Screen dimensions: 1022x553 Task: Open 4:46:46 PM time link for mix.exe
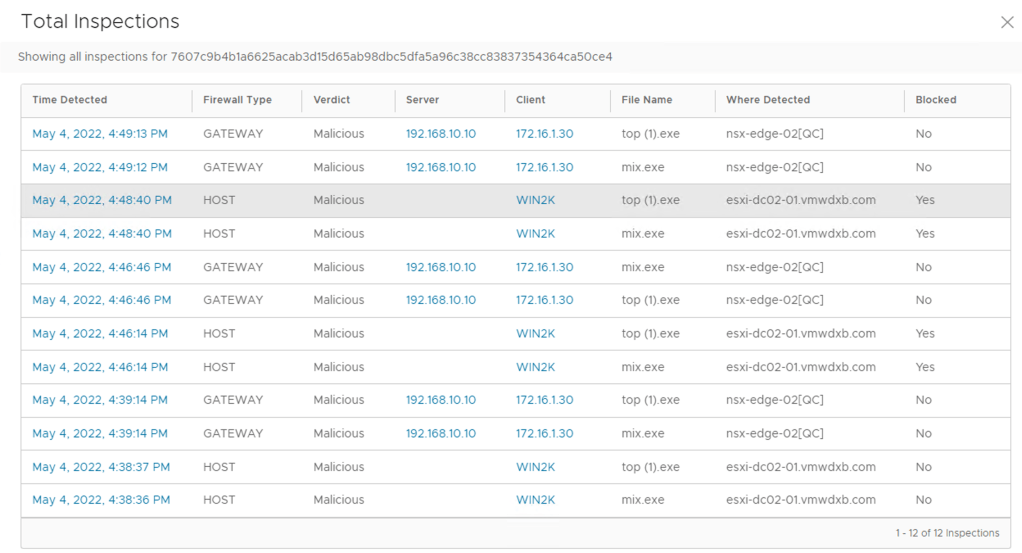click(100, 267)
